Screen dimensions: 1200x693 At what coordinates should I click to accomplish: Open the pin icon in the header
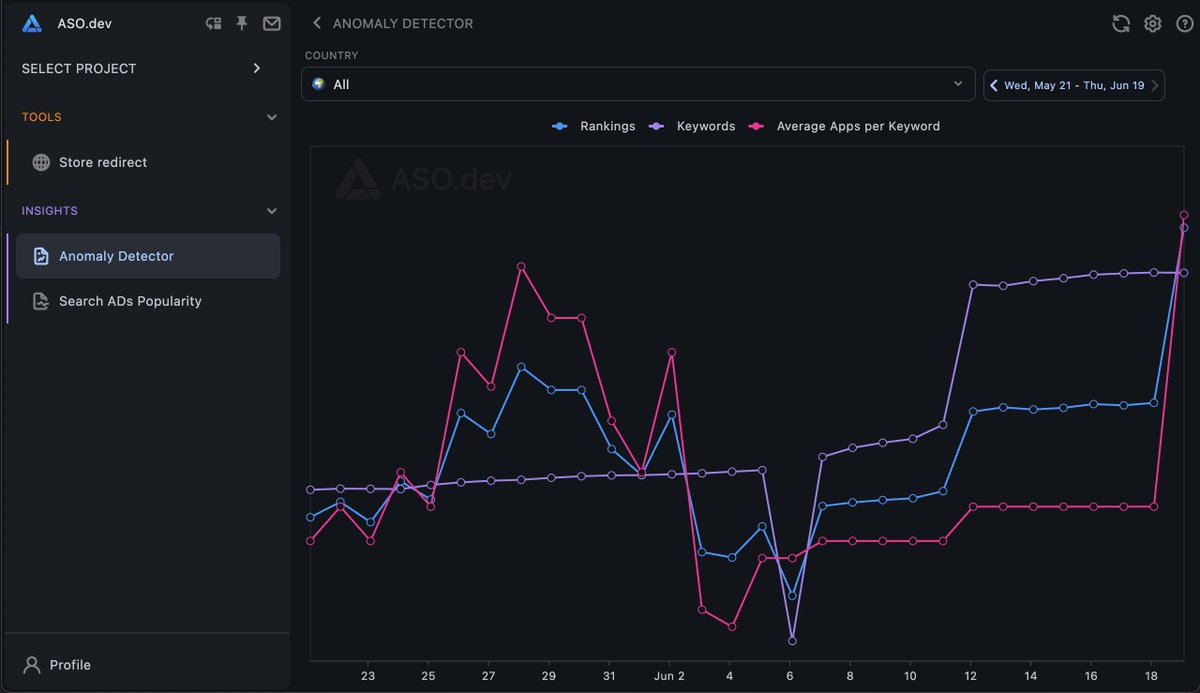coord(241,23)
